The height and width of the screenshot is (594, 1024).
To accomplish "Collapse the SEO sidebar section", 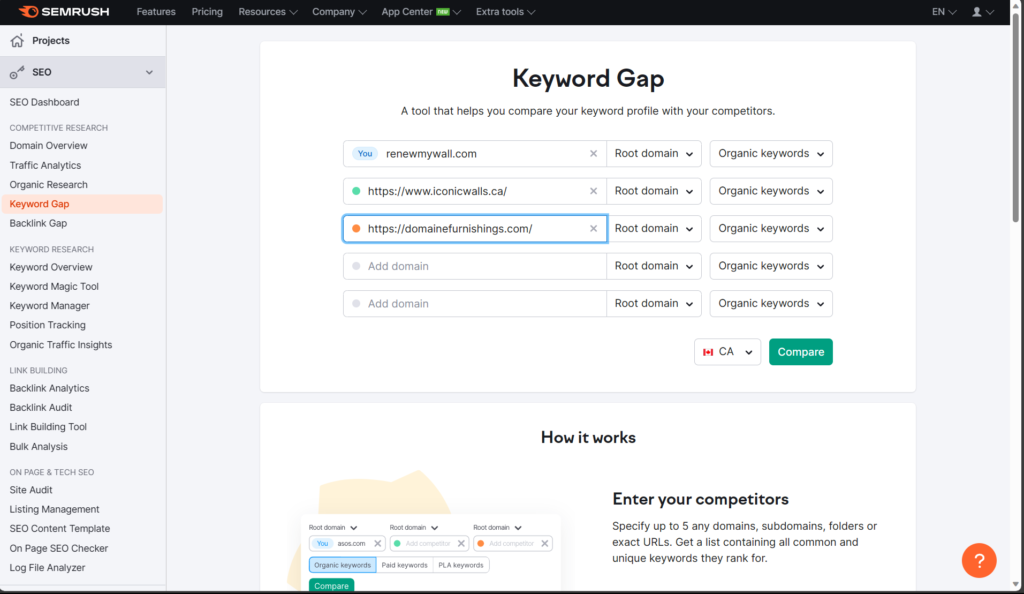I will tap(149, 72).
